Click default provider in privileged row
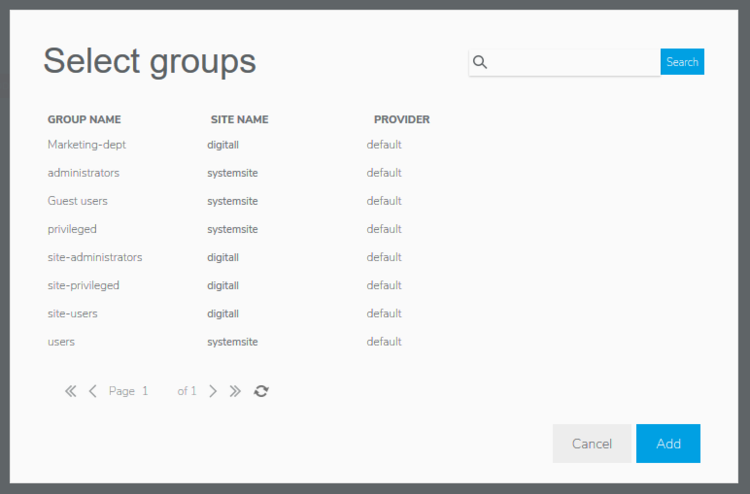 pos(384,229)
